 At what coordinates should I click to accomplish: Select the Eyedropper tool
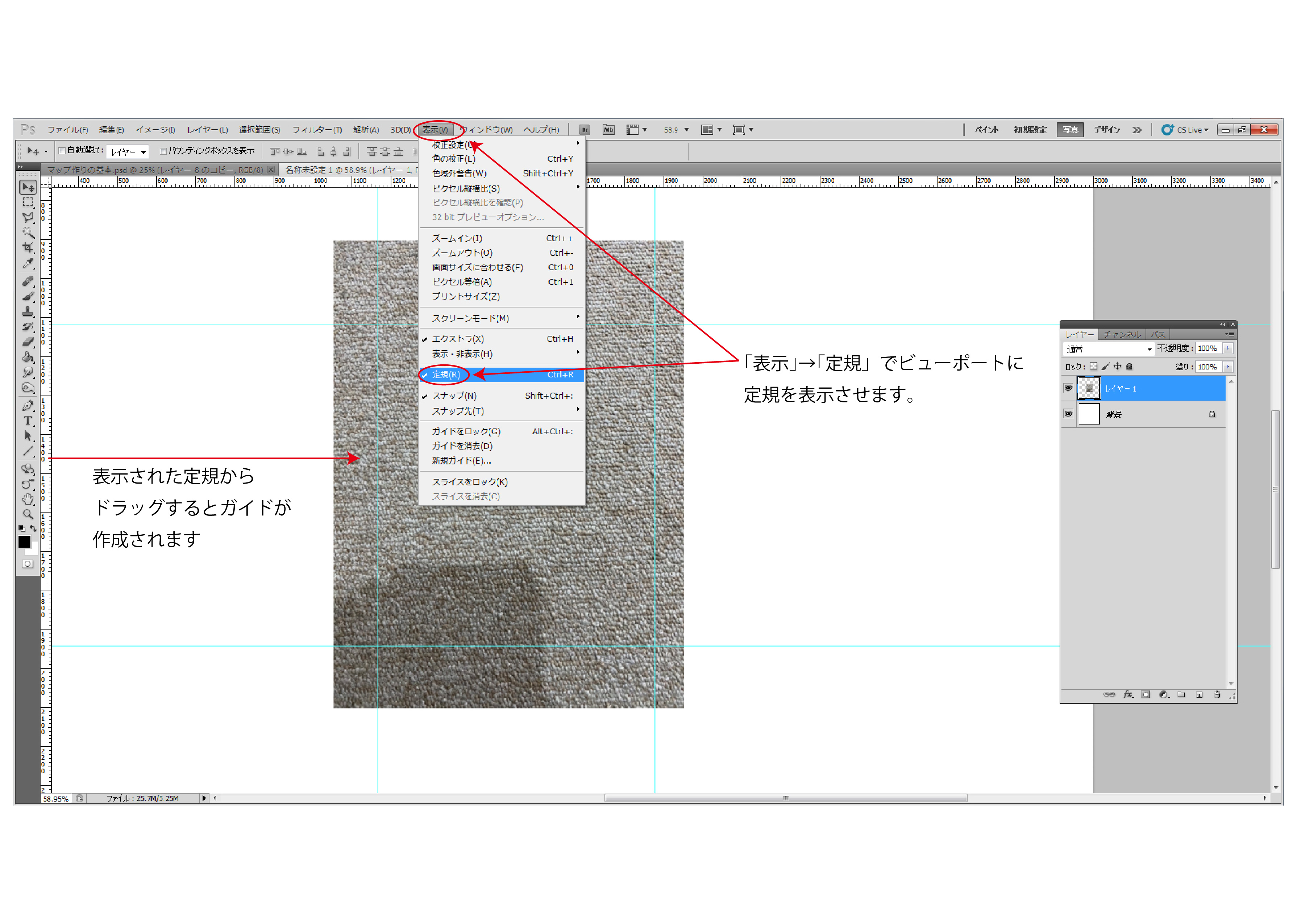pyautogui.click(x=27, y=263)
